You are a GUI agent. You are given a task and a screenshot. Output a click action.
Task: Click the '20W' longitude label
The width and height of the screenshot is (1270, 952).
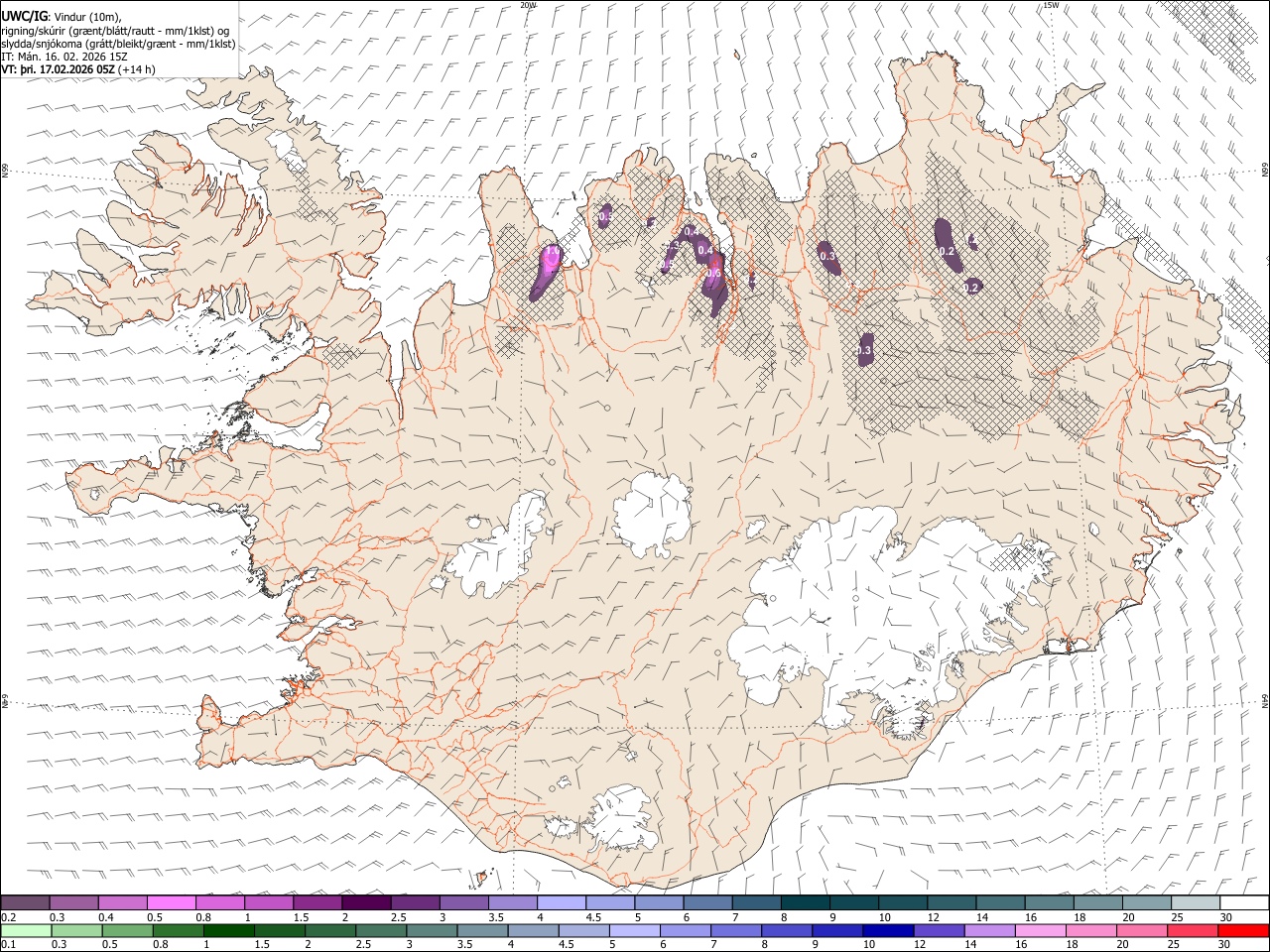pyautogui.click(x=528, y=5)
